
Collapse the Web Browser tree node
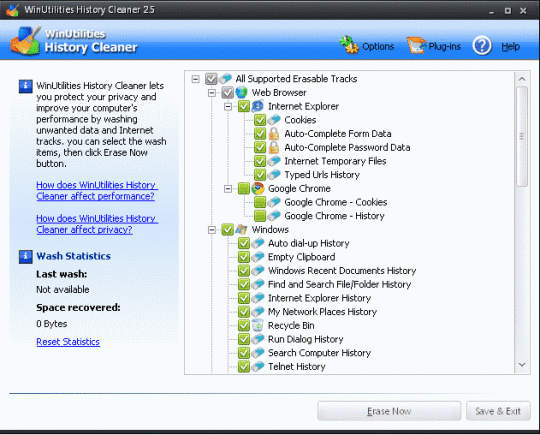[x=212, y=93]
